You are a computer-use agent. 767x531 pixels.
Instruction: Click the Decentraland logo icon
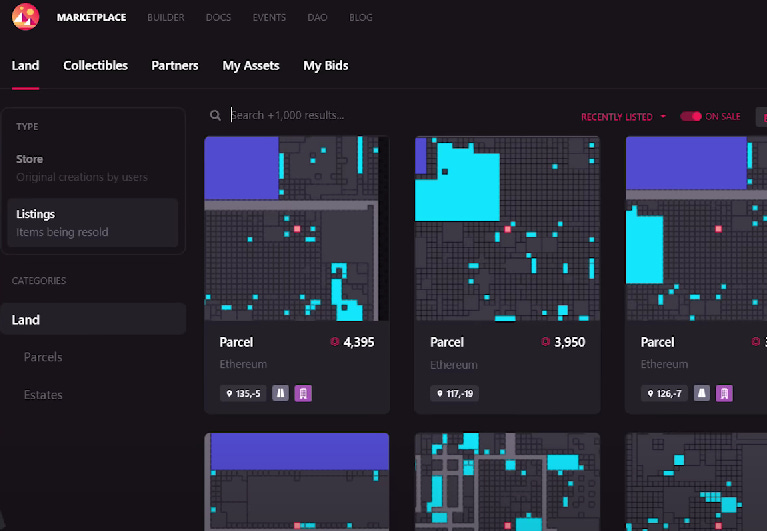coord(25,17)
